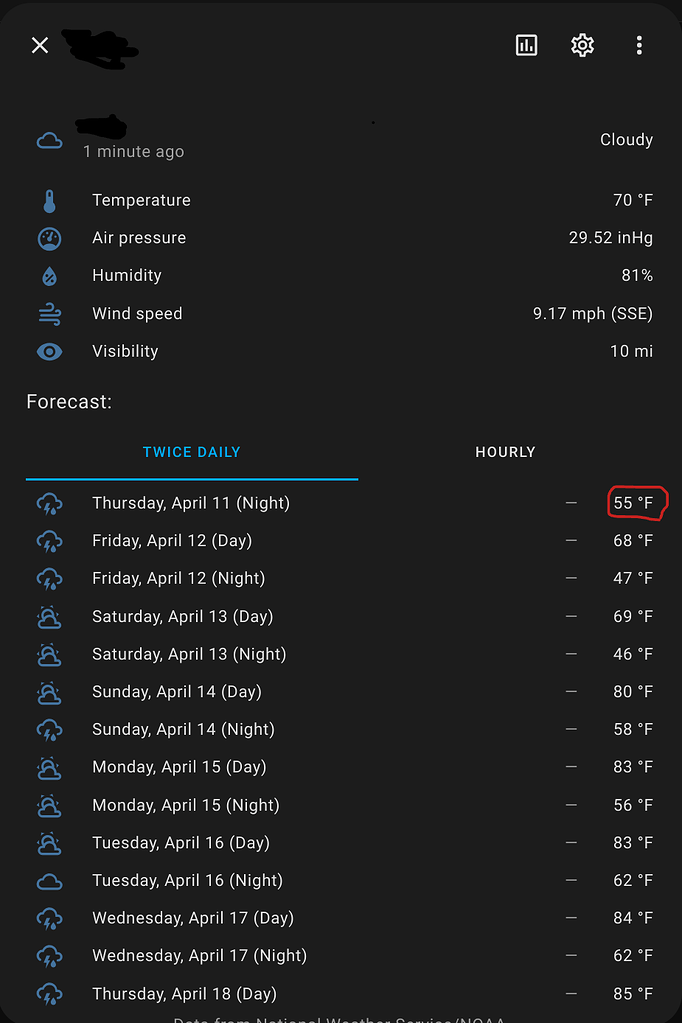Open the entity settings gear
The width and height of the screenshot is (682, 1023).
[582, 45]
